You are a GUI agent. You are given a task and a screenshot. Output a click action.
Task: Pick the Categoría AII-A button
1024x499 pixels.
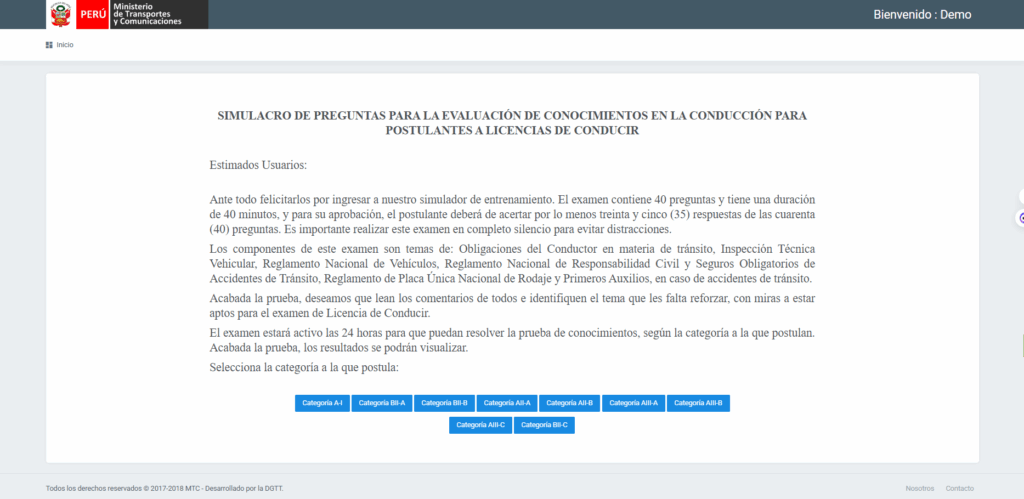pos(507,403)
